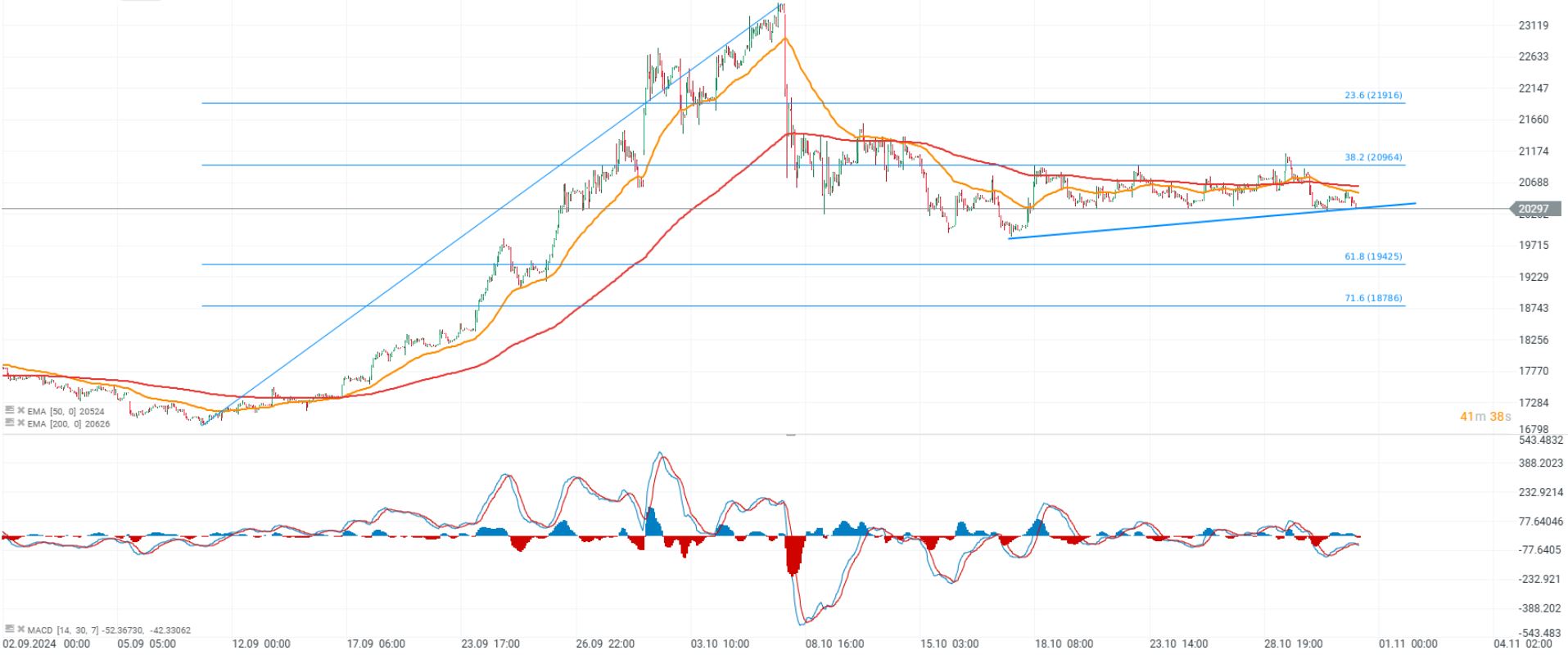The height and width of the screenshot is (655, 1568).
Task: Click price axis value 16798
Action: 1534,429
